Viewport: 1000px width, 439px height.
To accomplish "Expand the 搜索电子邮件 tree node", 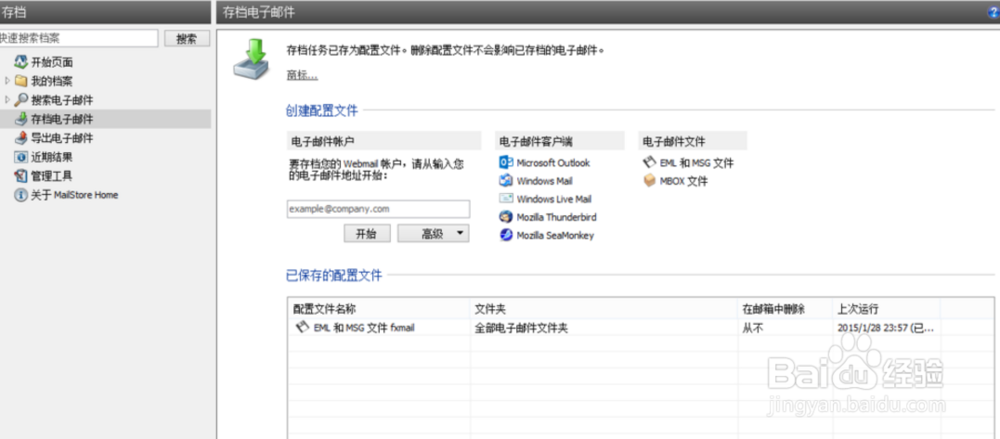I will [7, 100].
